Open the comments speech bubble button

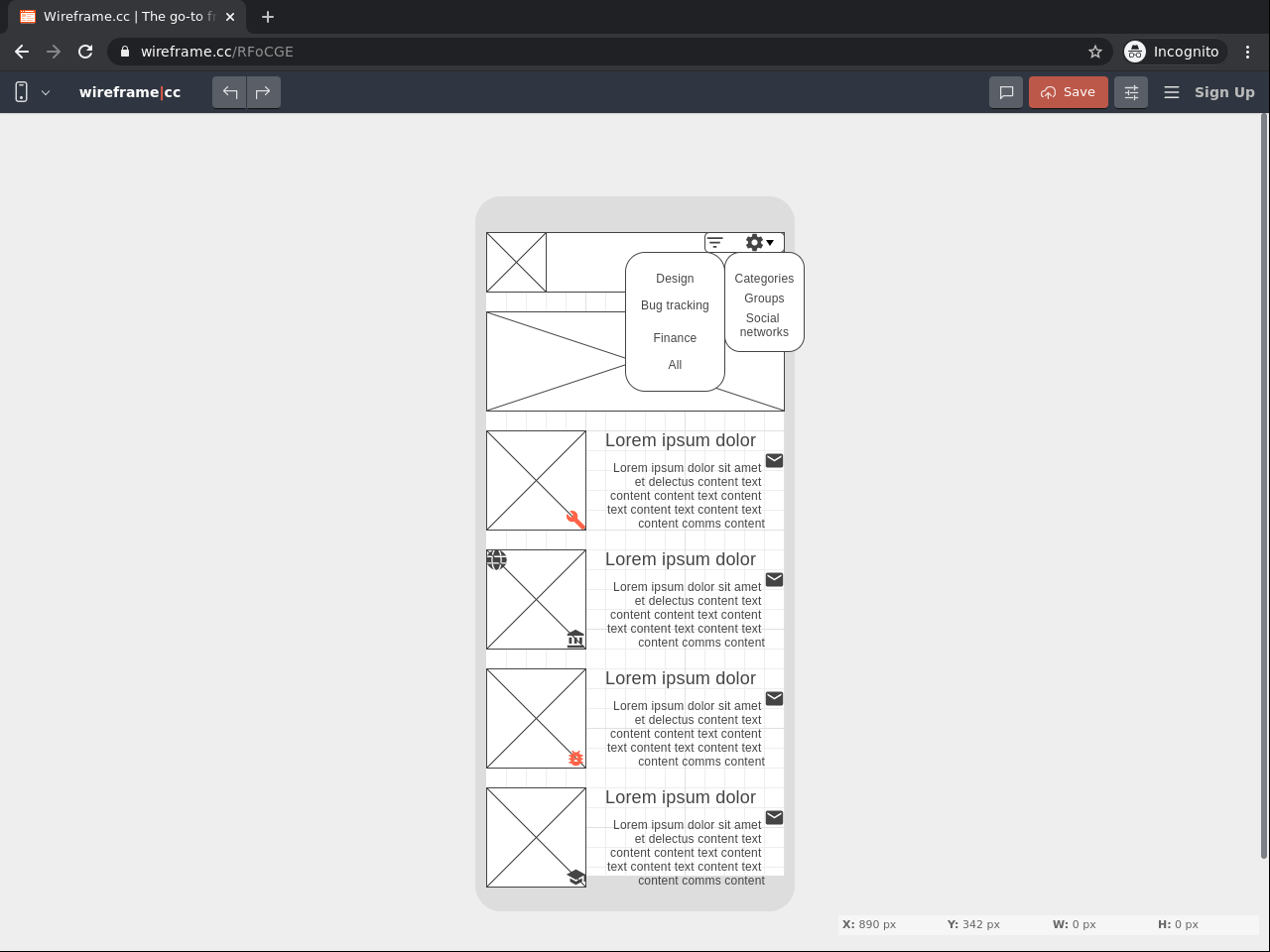1006,92
